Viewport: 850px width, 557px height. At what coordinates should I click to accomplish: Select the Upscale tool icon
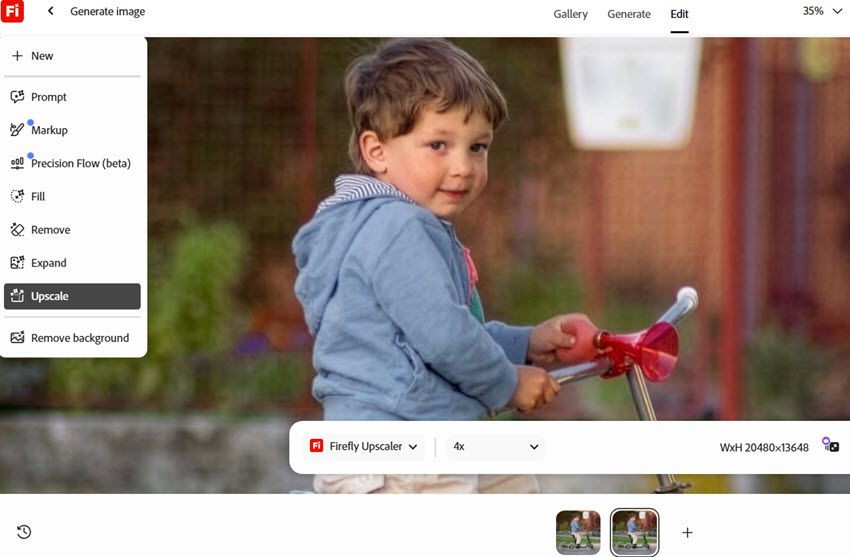click(x=17, y=296)
